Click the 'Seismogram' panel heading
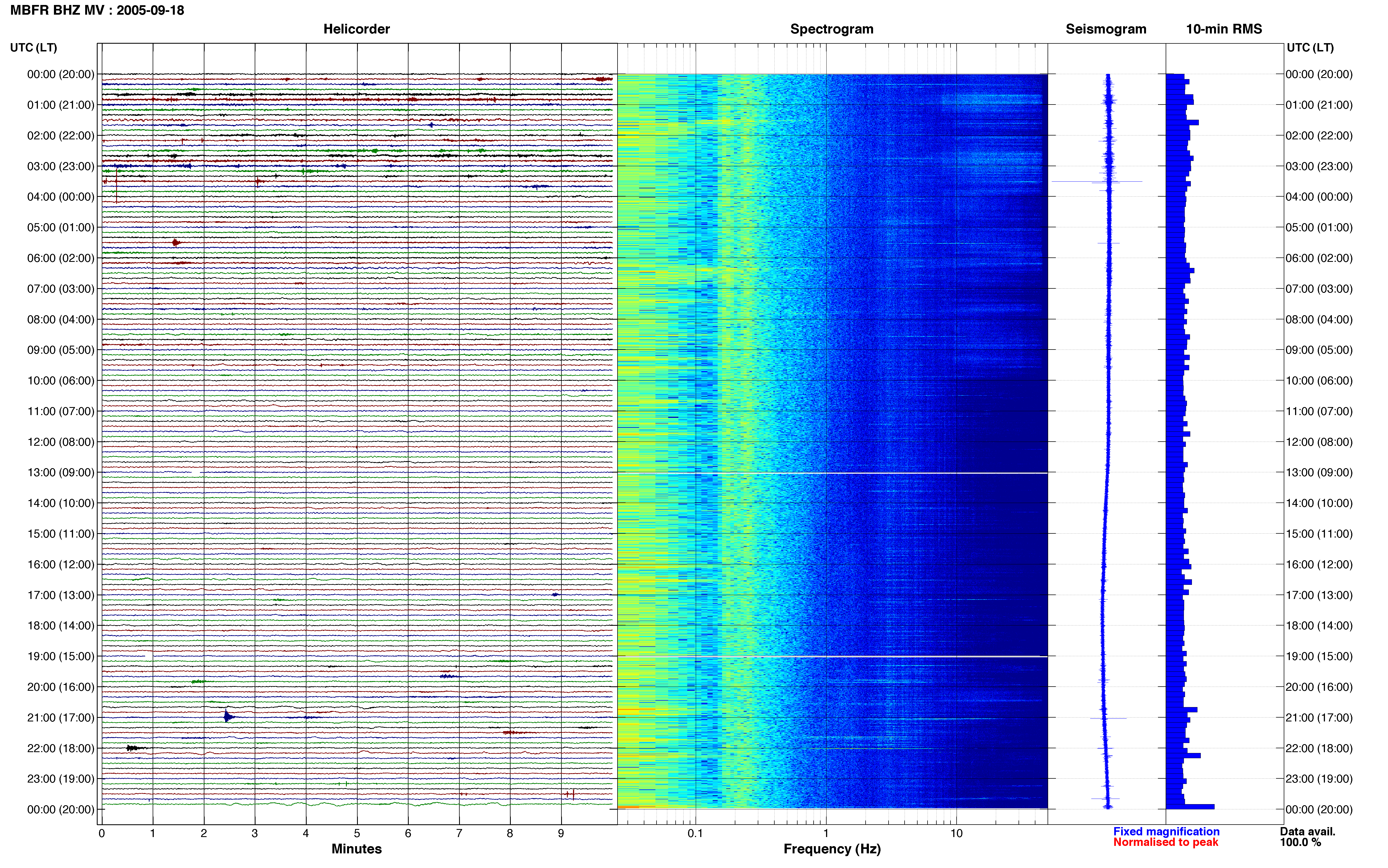The height and width of the screenshot is (868, 1388). [x=1106, y=29]
